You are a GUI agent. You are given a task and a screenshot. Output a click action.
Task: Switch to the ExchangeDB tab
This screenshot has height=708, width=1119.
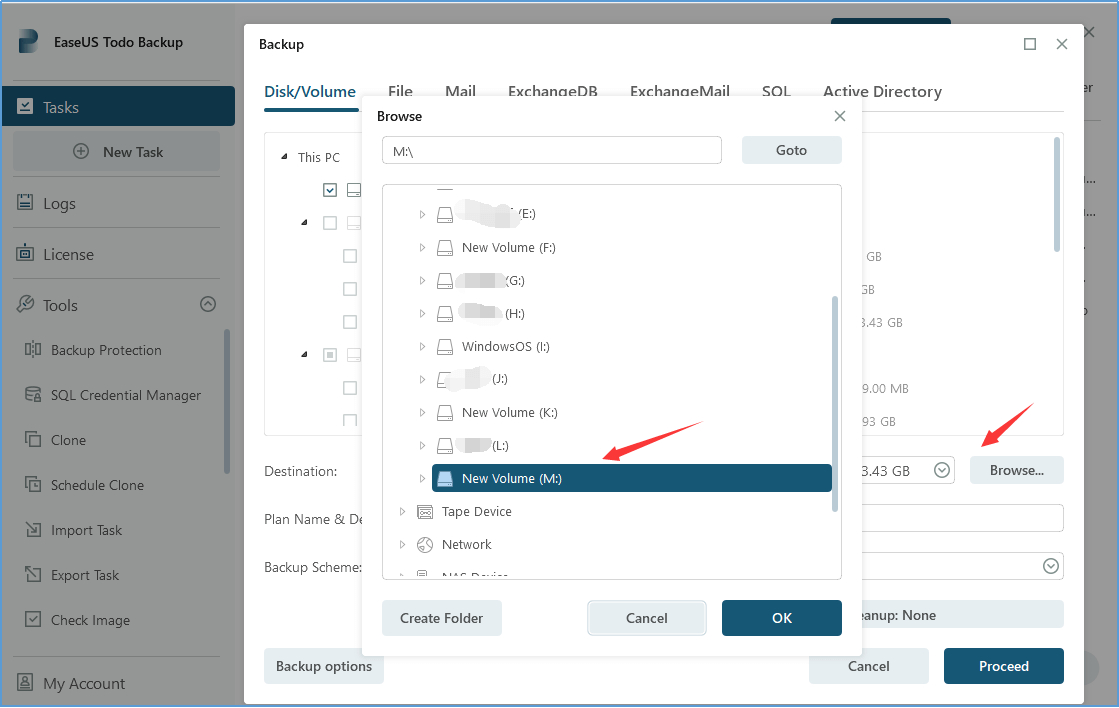(x=552, y=91)
